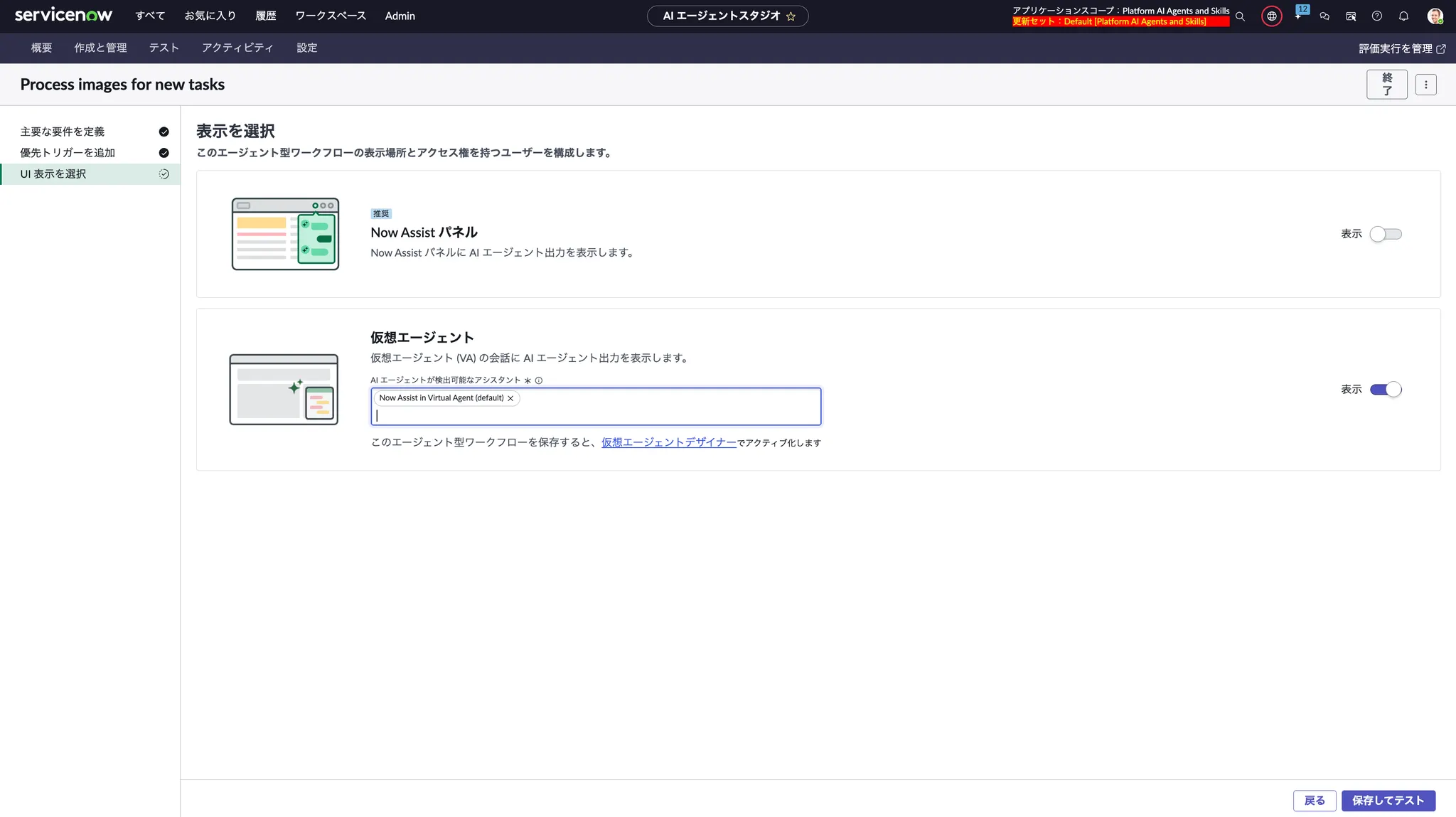The height and width of the screenshot is (817, 1456).
Task: Open the notifications bell
Action: click(x=1403, y=16)
